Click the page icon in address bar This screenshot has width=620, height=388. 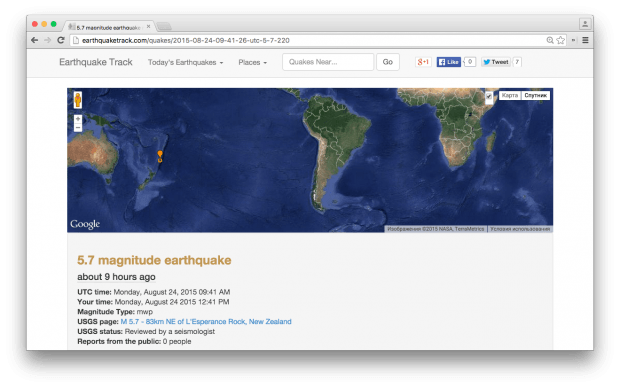76,40
